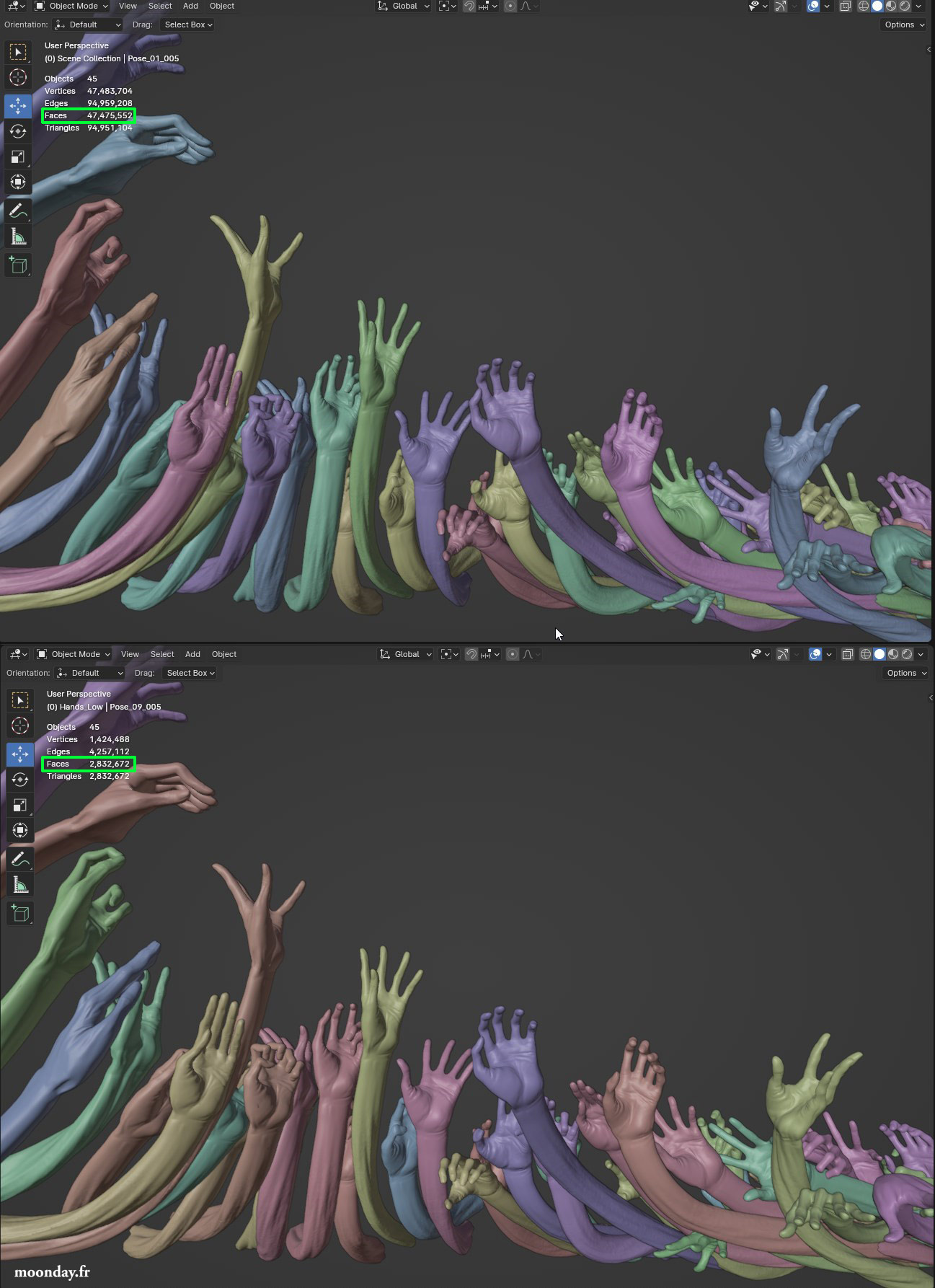
Task: Choose the Annotate tool in the bottom viewport
Action: (x=20, y=859)
